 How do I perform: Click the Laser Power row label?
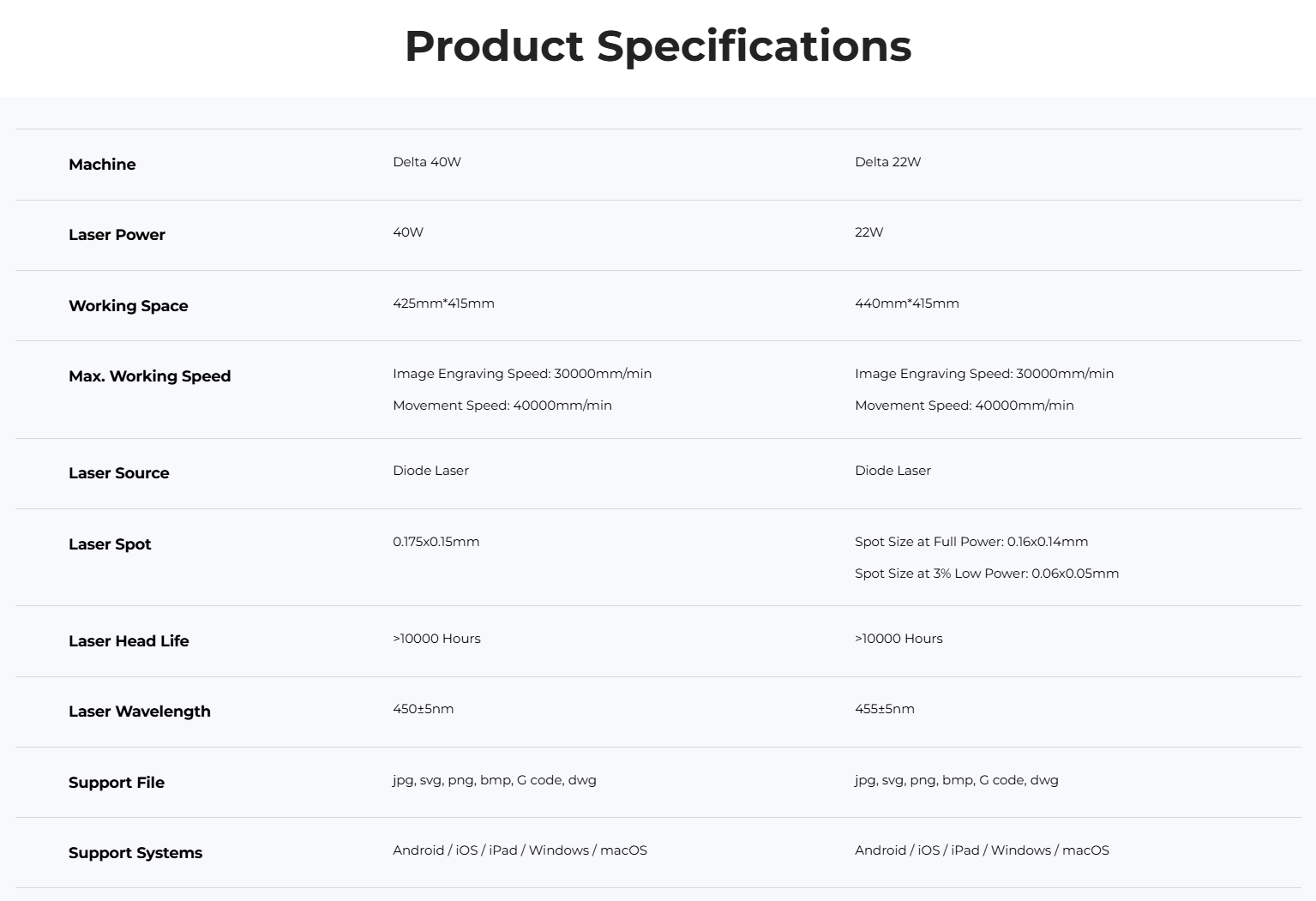click(117, 235)
